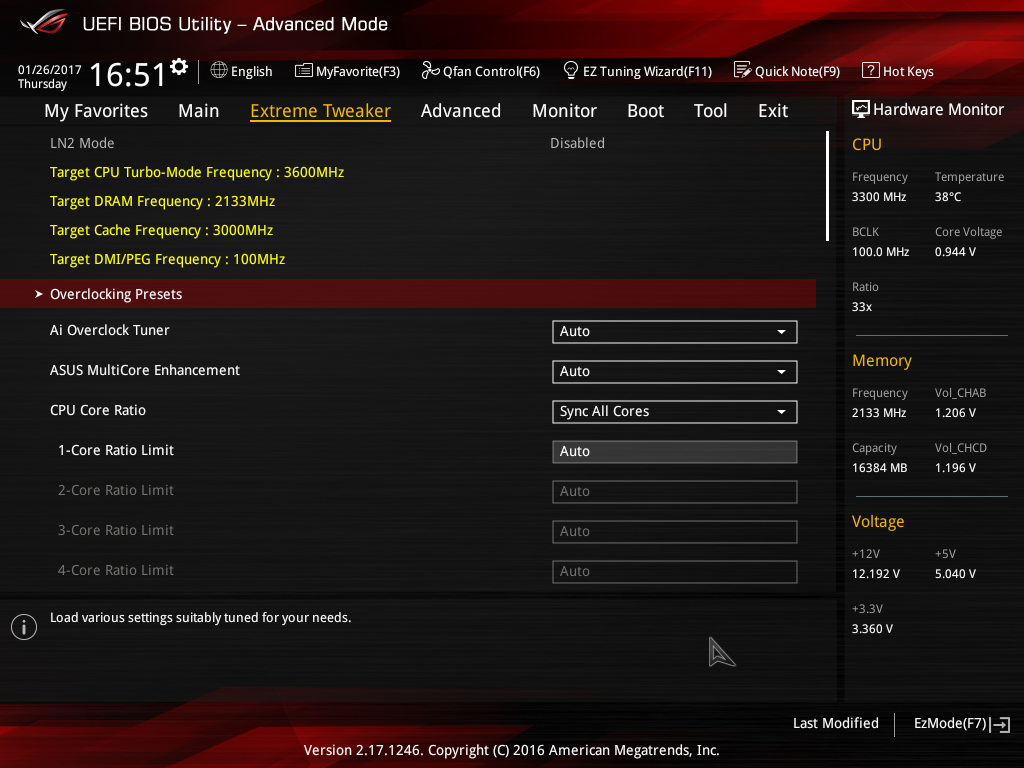The width and height of the screenshot is (1024, 768).
Task: Click the settings list scrollbar
Action: pos(827,186)
